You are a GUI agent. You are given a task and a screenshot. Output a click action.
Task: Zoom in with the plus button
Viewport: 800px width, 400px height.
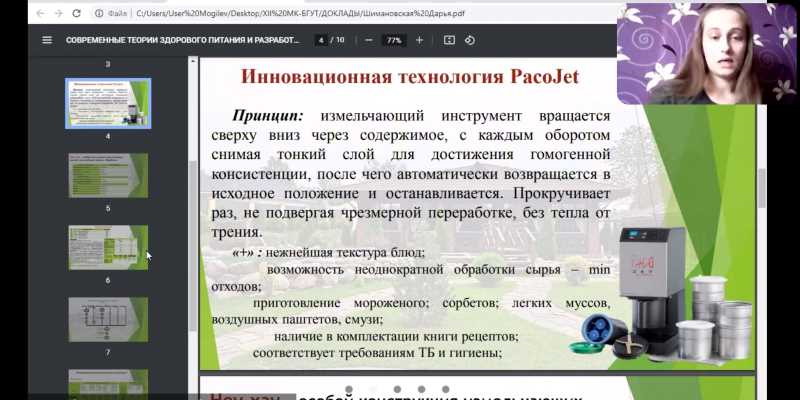[x=419, y=40]
